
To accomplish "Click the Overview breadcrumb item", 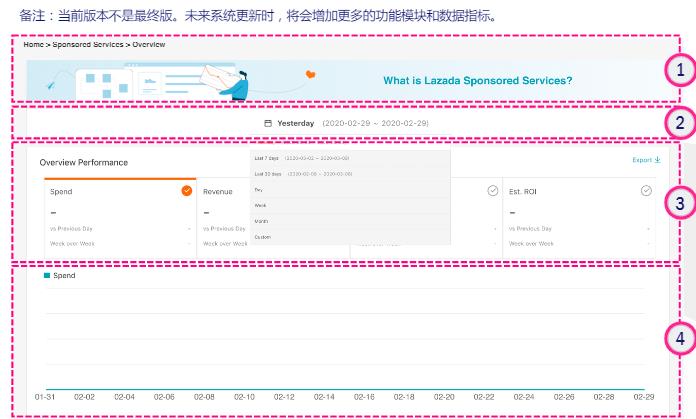I will [x=149, y=44].
